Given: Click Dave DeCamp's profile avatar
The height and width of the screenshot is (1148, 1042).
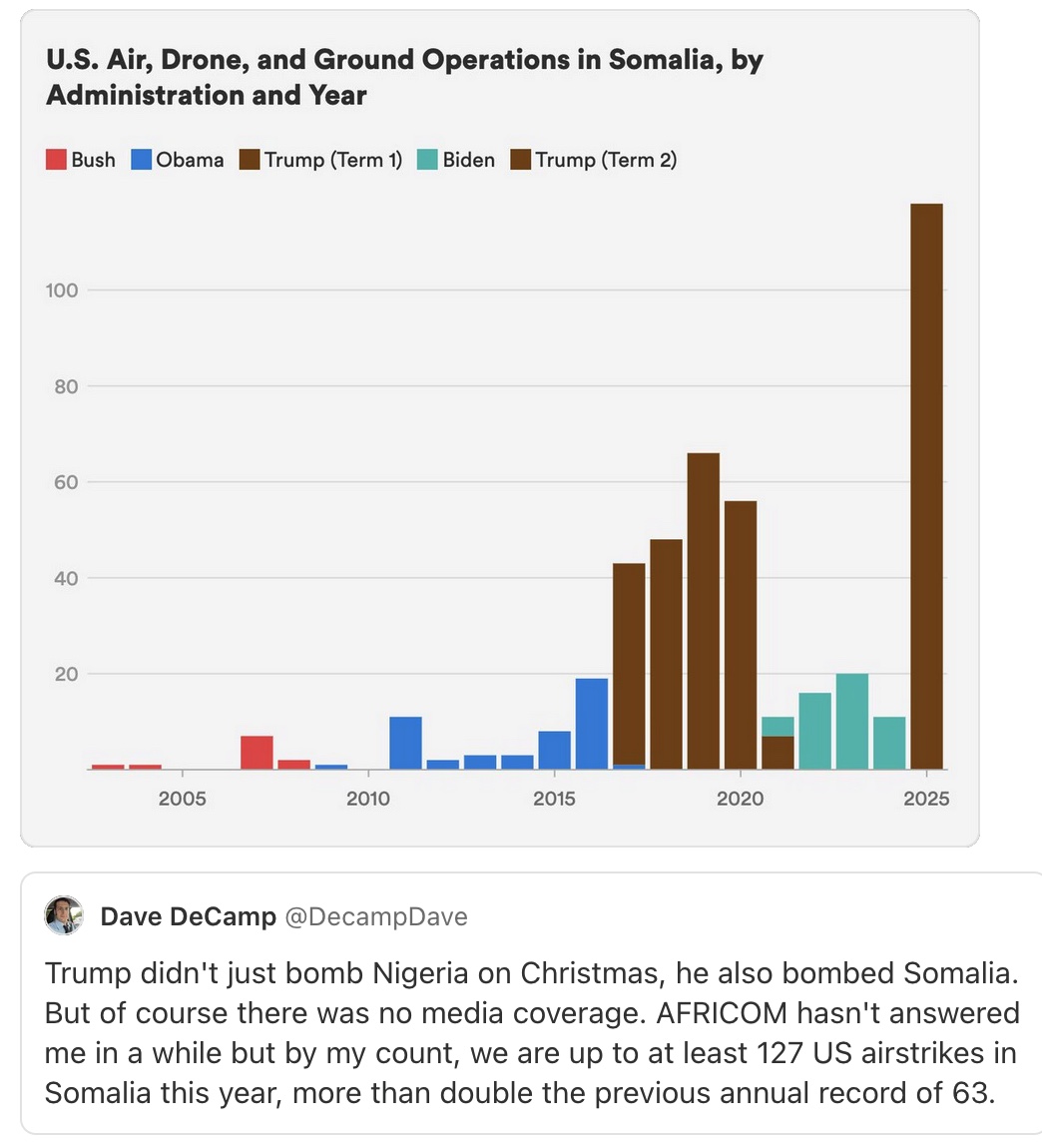Looking at the screenshot, I should pyautogui.click(x=64, y=915).
